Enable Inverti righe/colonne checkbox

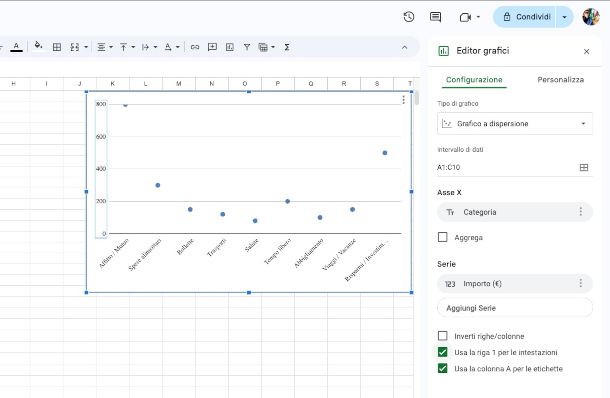click(442, 336)
